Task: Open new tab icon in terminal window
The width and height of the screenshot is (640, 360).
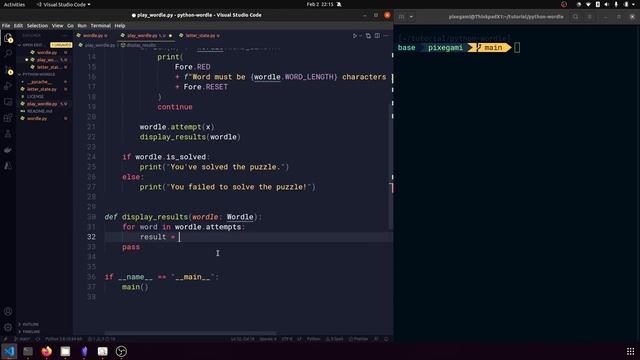Action: click(x=401, y=17)
